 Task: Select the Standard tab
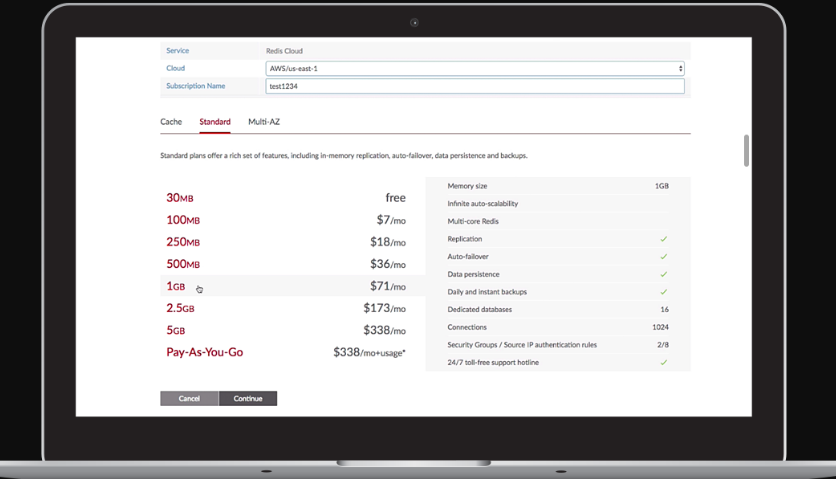pos(215,122)
